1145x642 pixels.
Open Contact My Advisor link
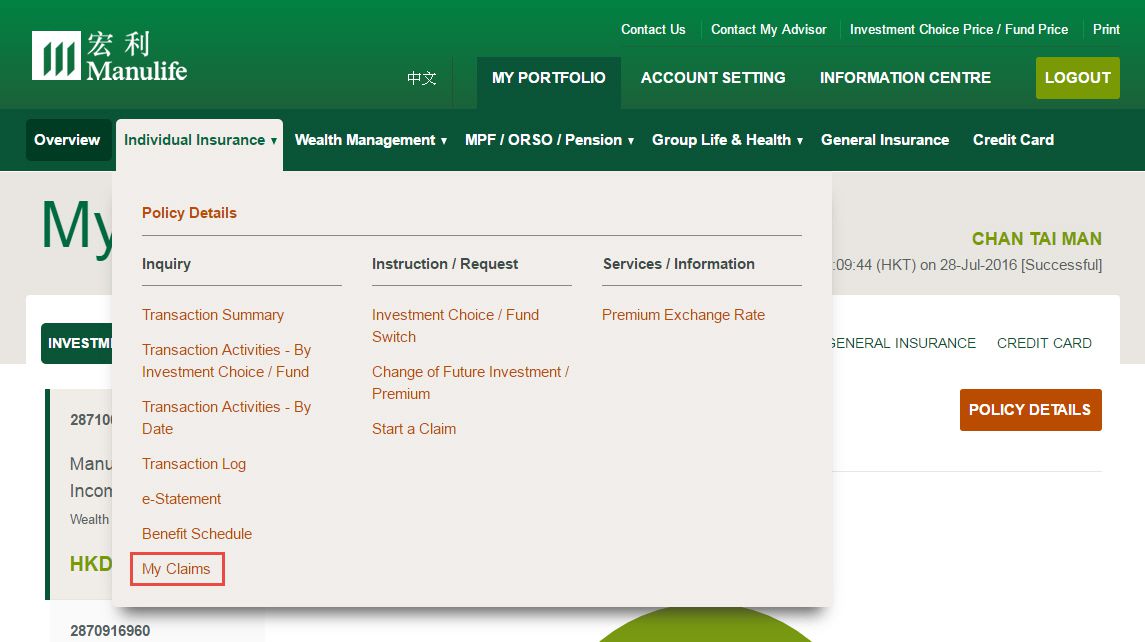point(768,29)
